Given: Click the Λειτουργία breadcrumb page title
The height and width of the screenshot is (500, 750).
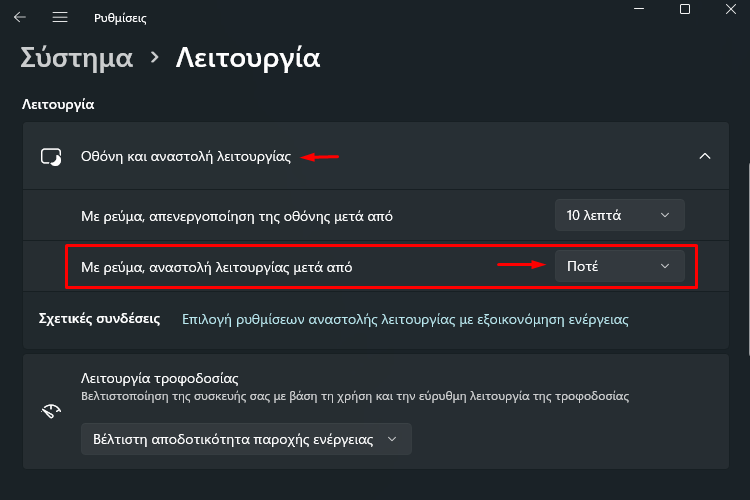Looking at the screenshot, I should click(x=248, y=58).
